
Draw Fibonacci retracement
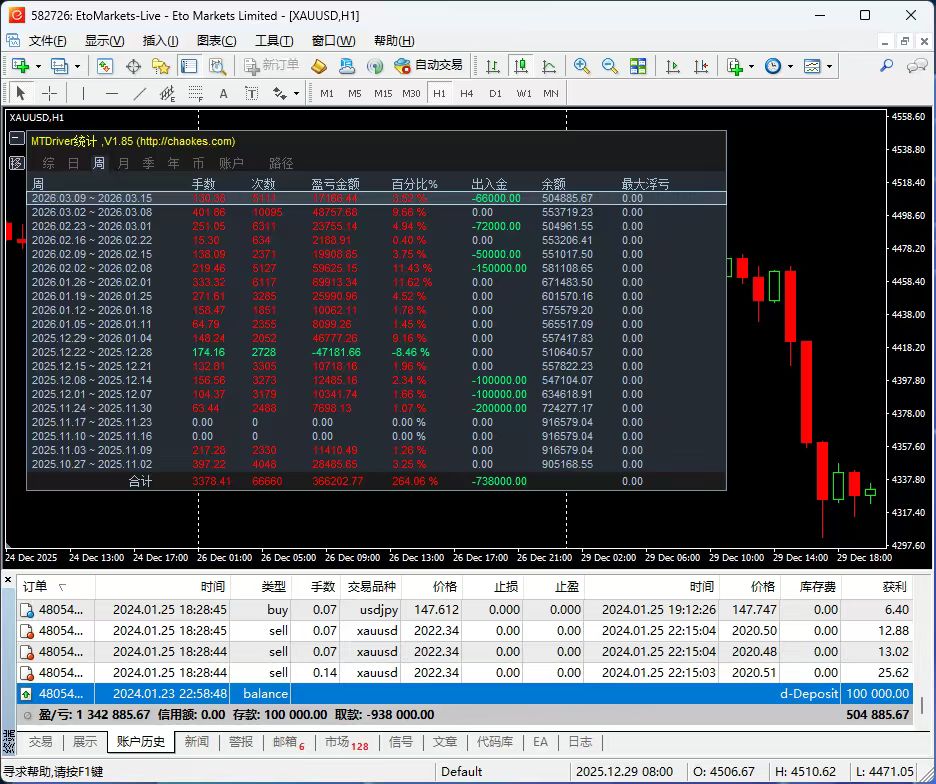tap(196, 93)
